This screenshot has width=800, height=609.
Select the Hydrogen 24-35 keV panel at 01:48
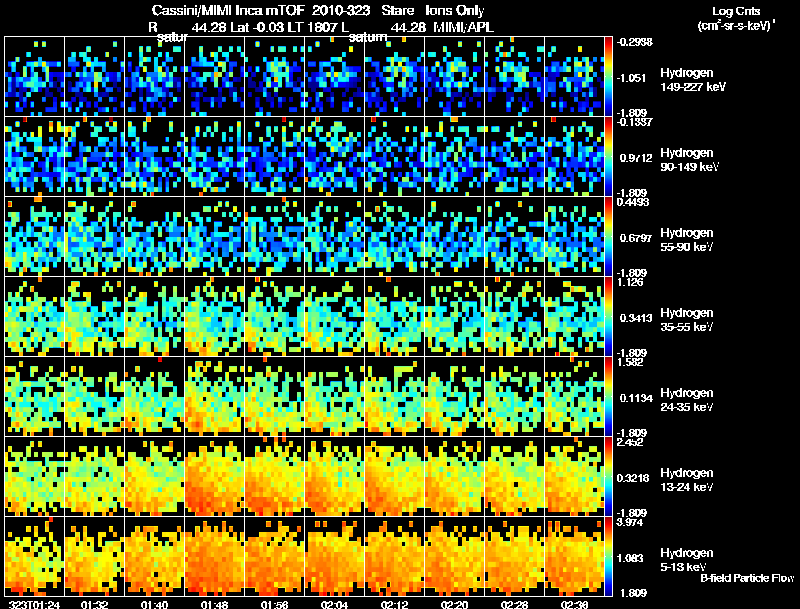pyautogui.click(x=214, y=397)
